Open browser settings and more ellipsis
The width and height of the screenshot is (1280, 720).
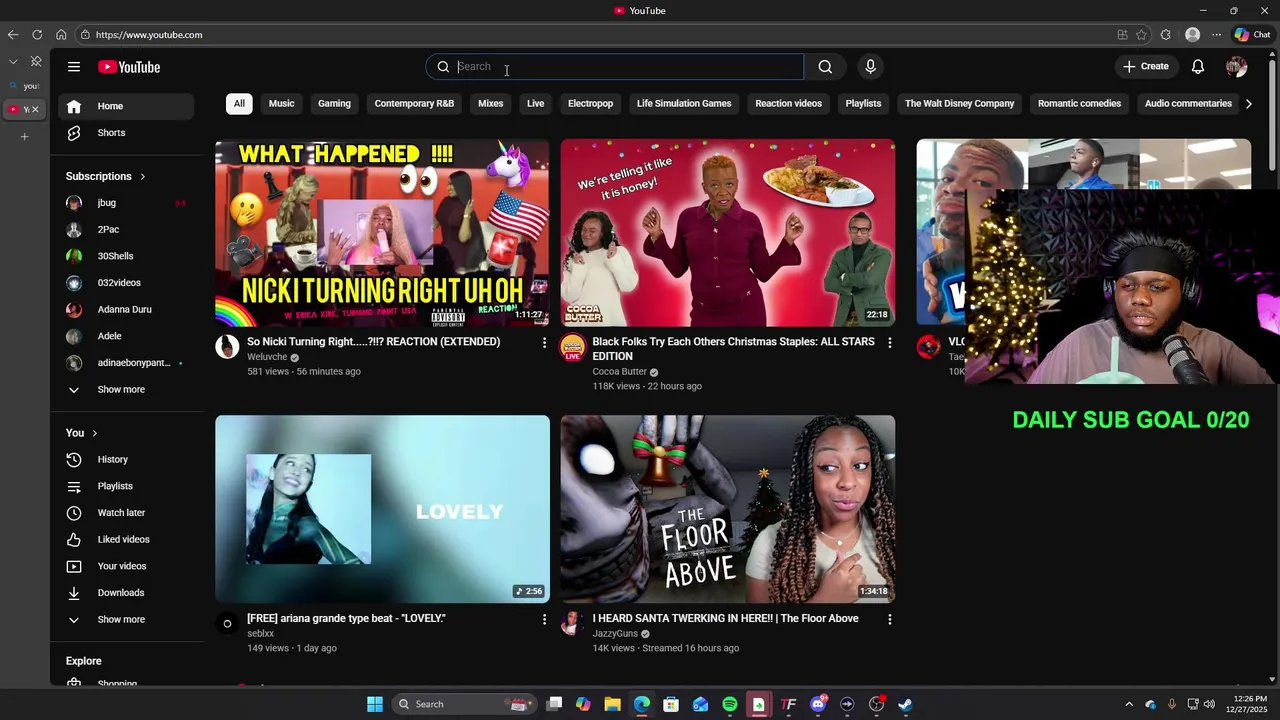pyautogui.click(x=1216, y=35)
